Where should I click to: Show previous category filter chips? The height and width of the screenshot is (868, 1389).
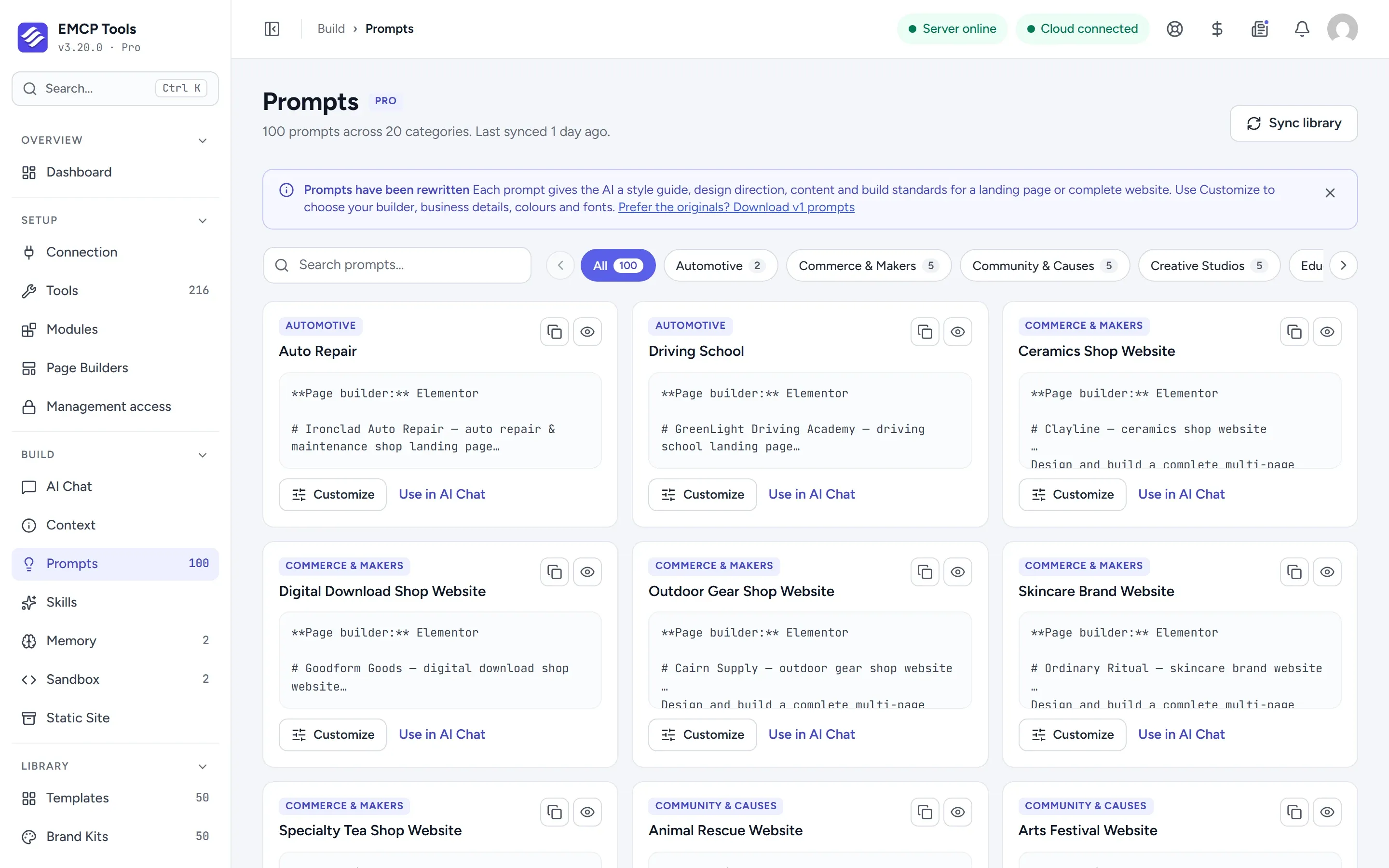(560, 265)
